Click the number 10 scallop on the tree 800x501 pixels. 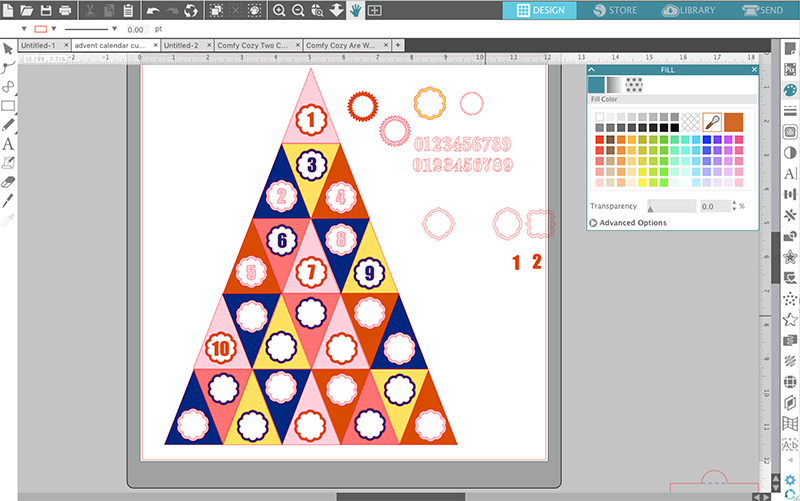pos(220,348)
